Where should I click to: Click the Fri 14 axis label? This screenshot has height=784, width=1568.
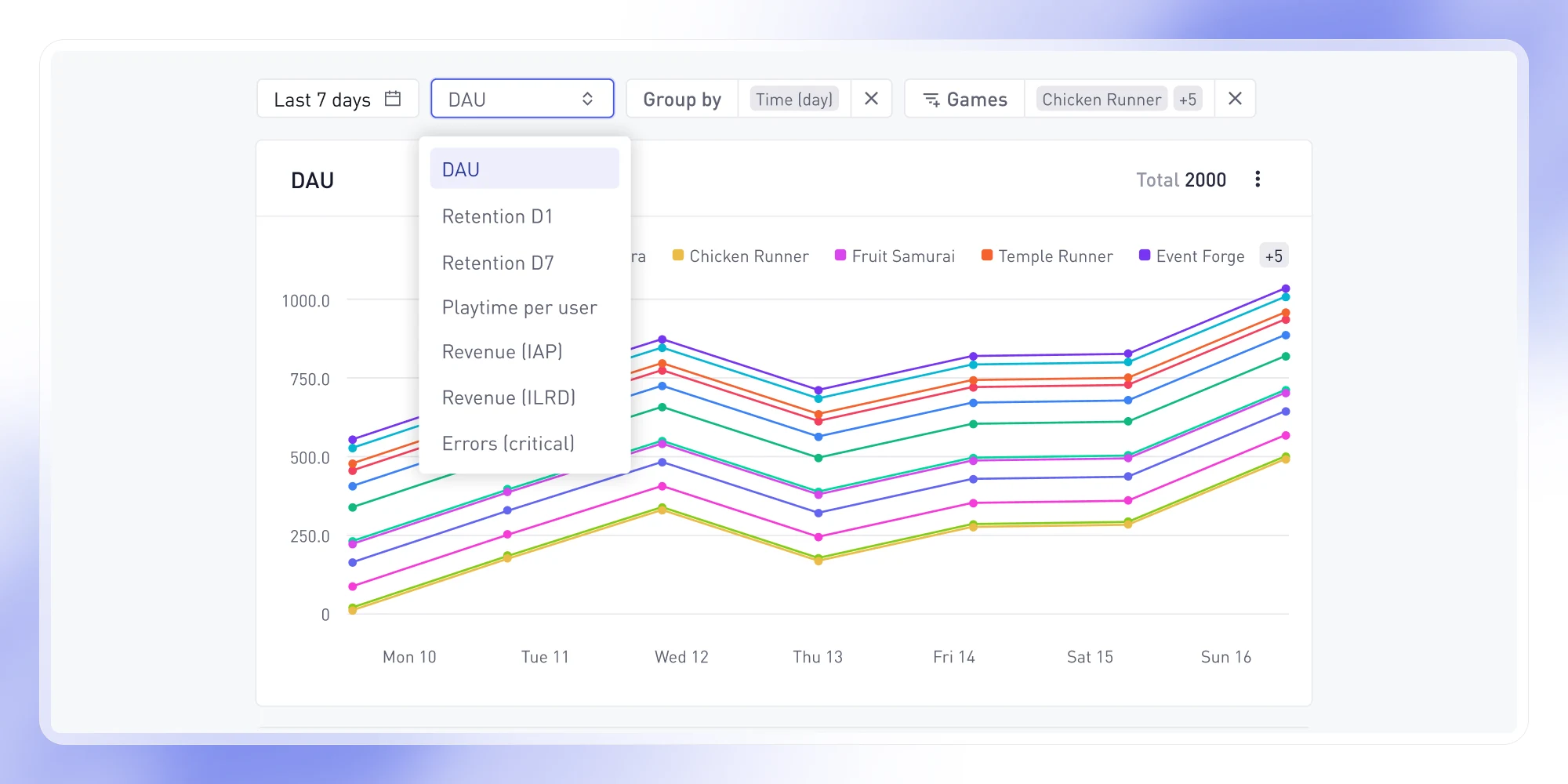[954, 657]
